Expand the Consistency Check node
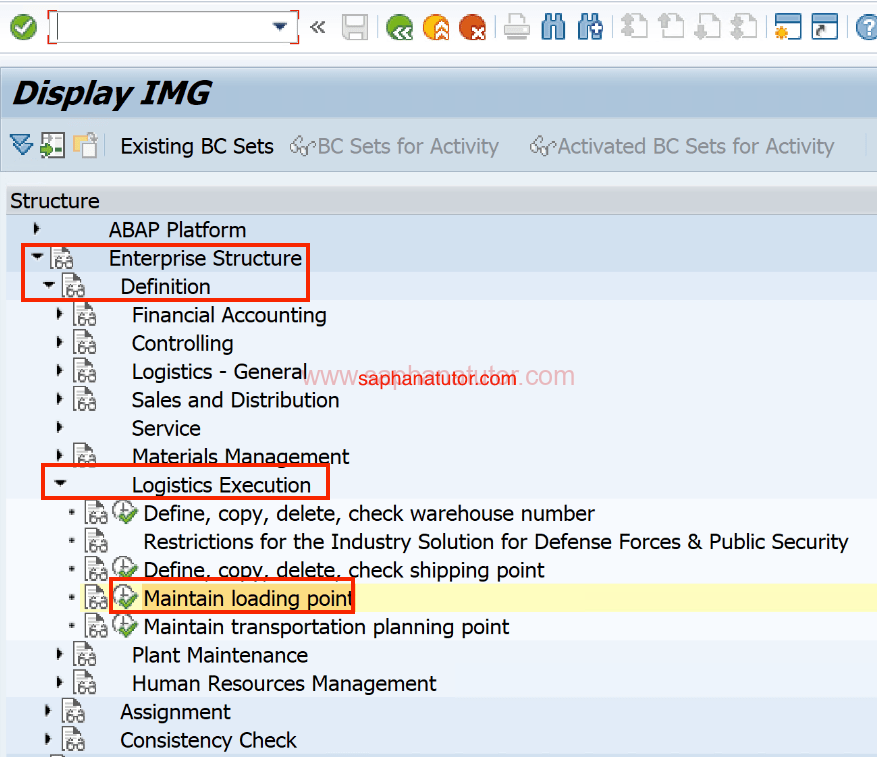 [48, 739]
